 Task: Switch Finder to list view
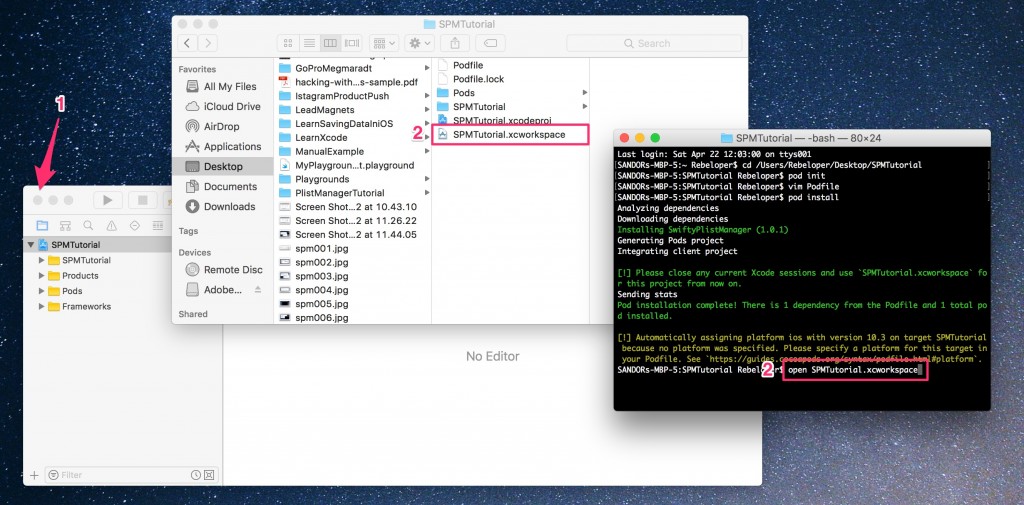coord(309,43)
